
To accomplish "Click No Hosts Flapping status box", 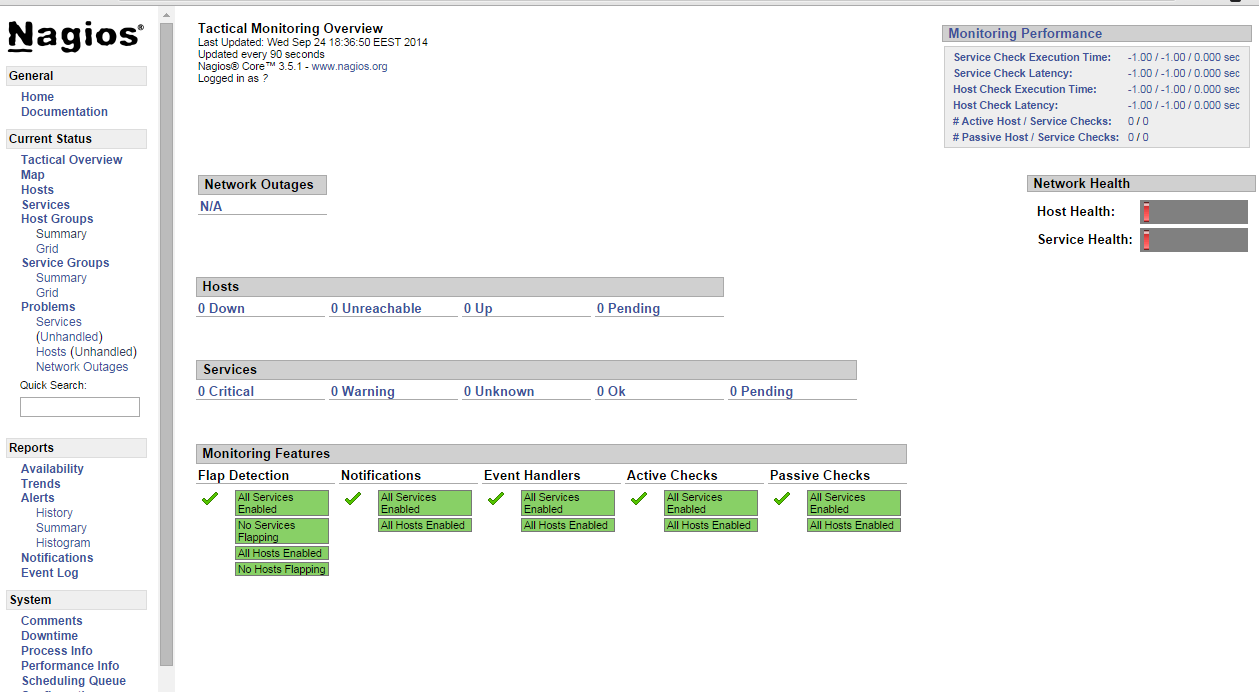I will click(282, 569).
